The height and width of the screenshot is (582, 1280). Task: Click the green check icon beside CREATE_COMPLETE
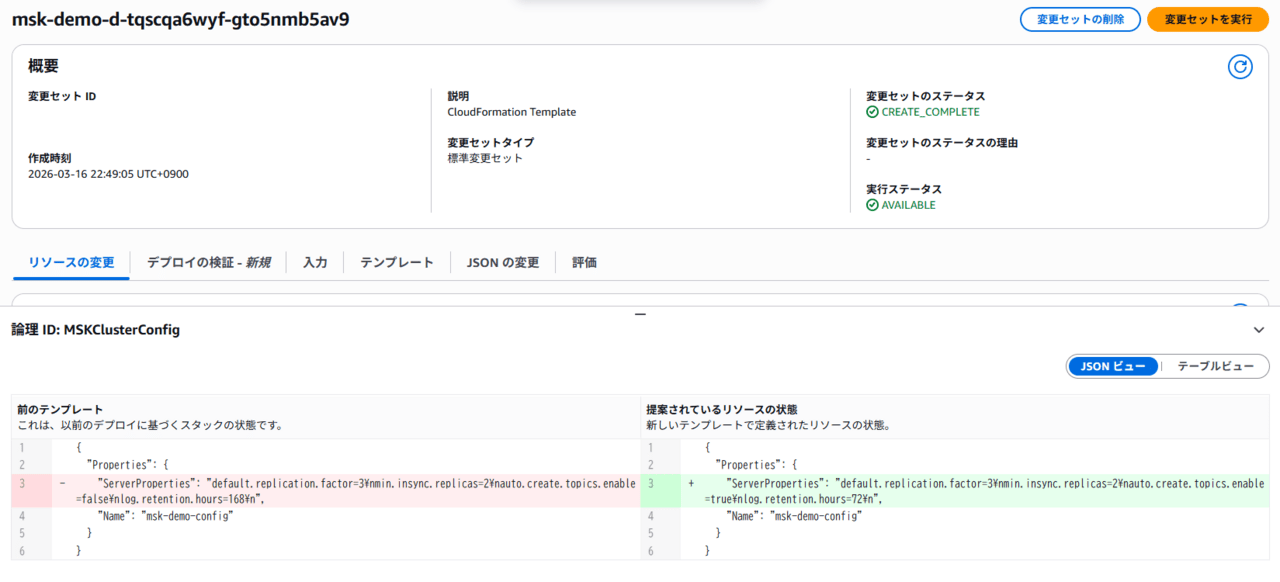click(x=872, y=112)
